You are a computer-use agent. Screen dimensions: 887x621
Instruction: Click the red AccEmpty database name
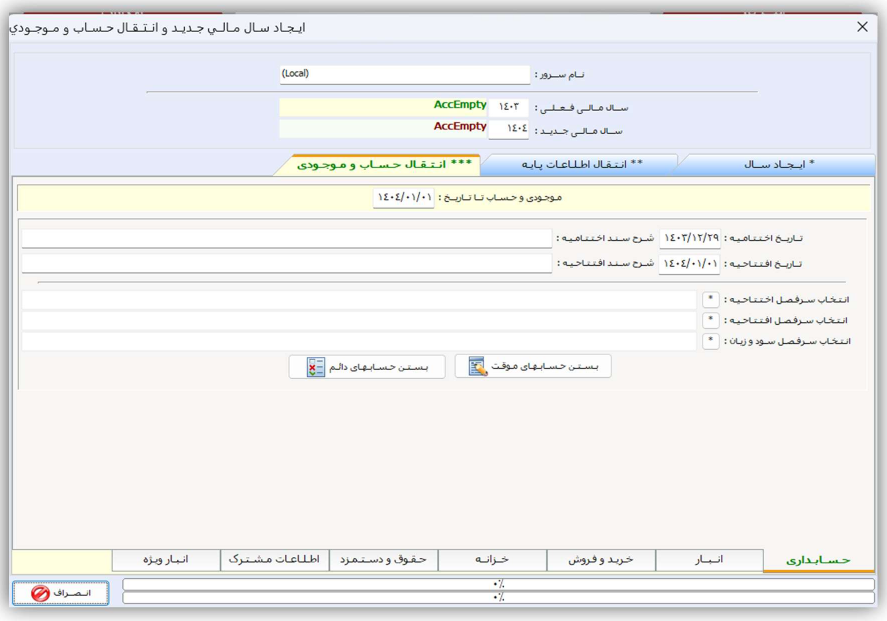pos(460,126)
